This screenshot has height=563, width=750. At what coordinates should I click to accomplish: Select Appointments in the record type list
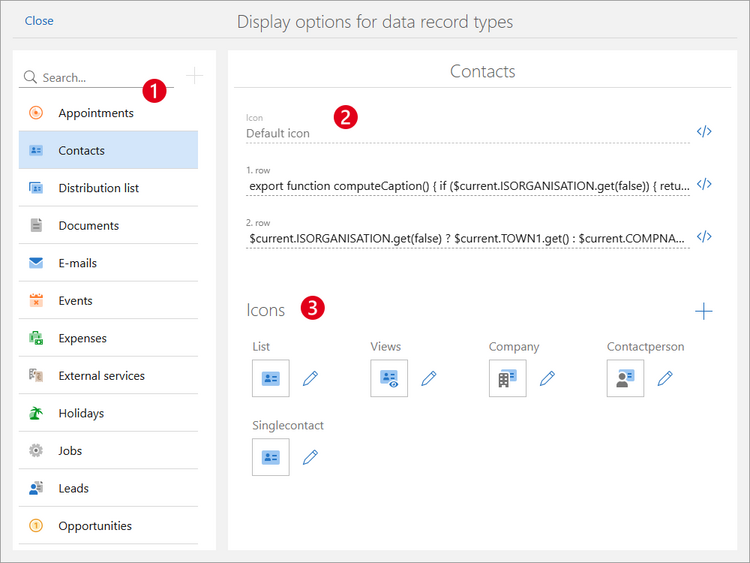(95, 113)
